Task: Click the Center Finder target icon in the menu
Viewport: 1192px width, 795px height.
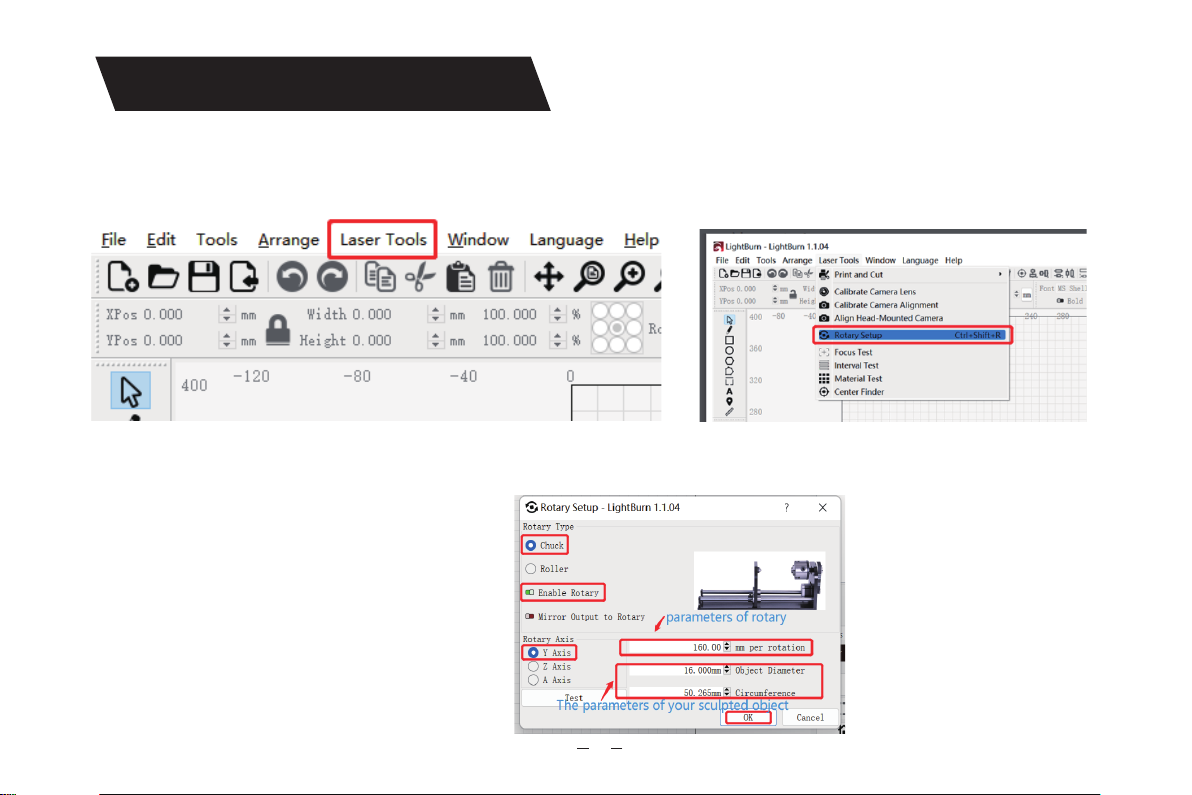Action: click(x=824, y=392)
